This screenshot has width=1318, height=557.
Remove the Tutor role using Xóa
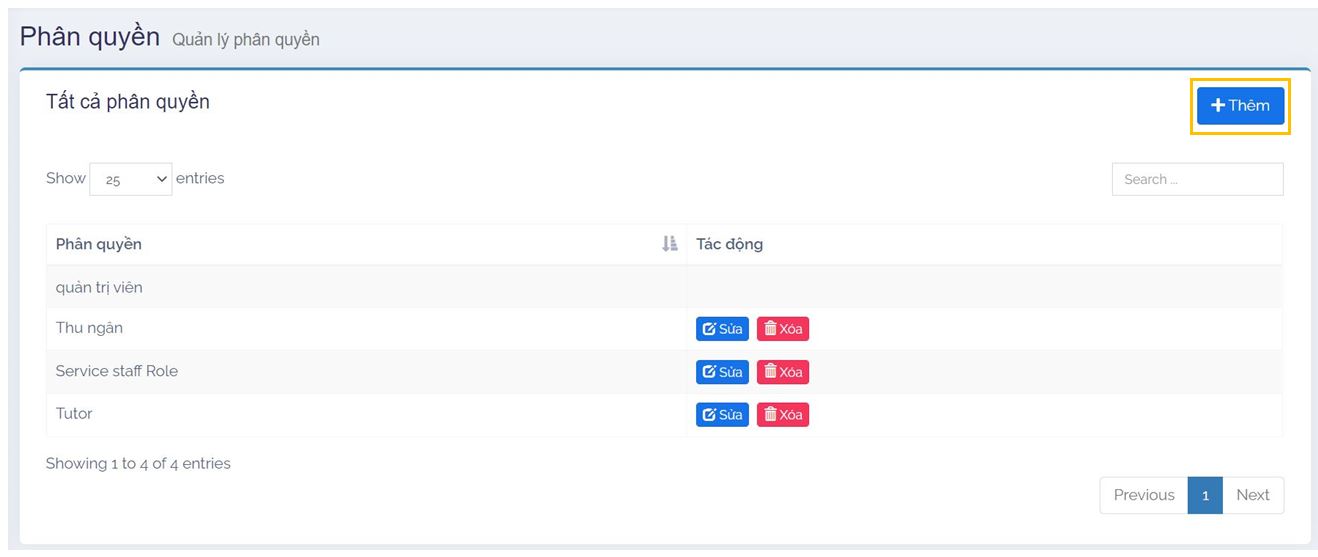click(x=782, y=415)
